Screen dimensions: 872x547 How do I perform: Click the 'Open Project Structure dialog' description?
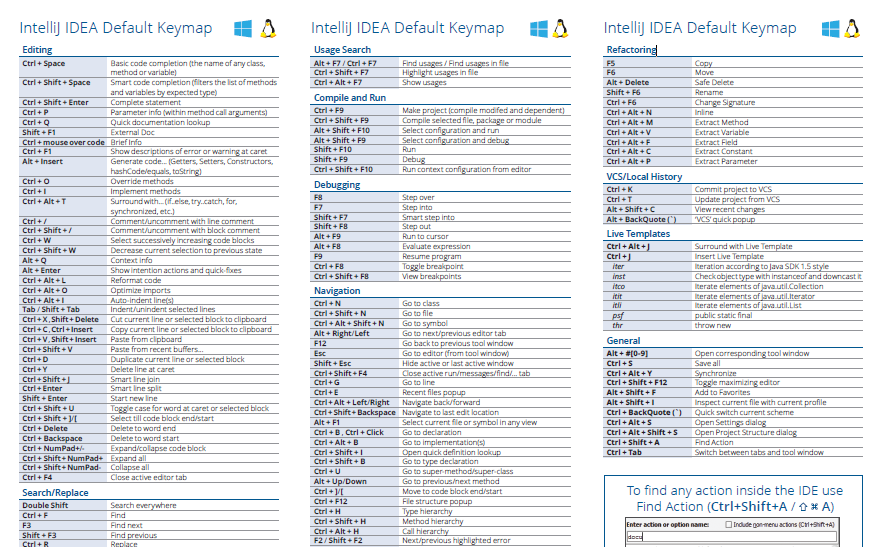click(745, 432)
